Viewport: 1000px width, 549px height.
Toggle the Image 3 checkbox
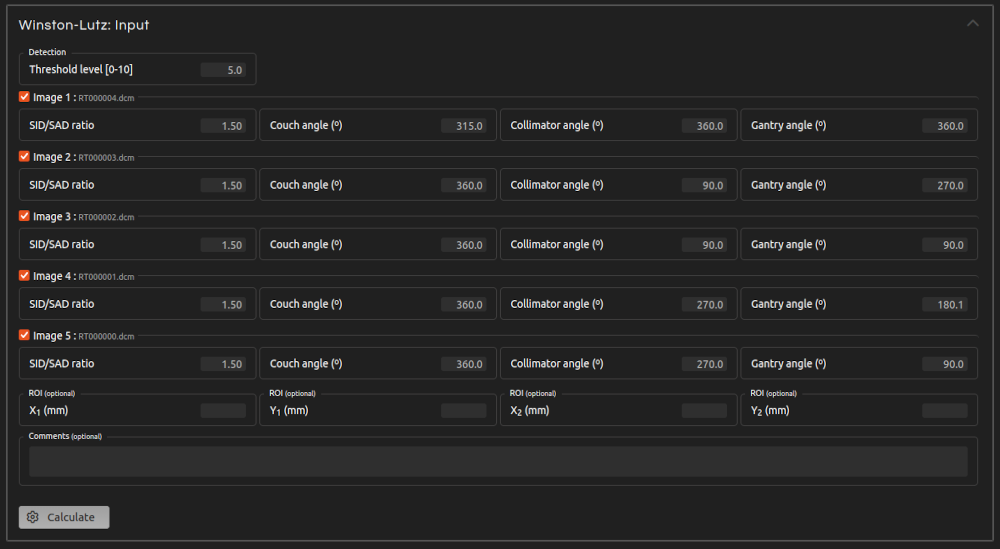coord(24,216)
